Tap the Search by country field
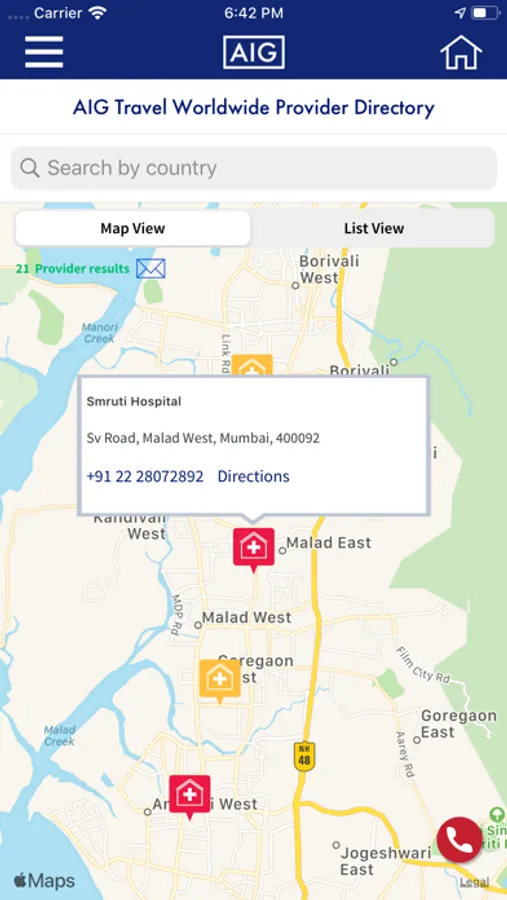507x900 pixels. click(254, 168)
